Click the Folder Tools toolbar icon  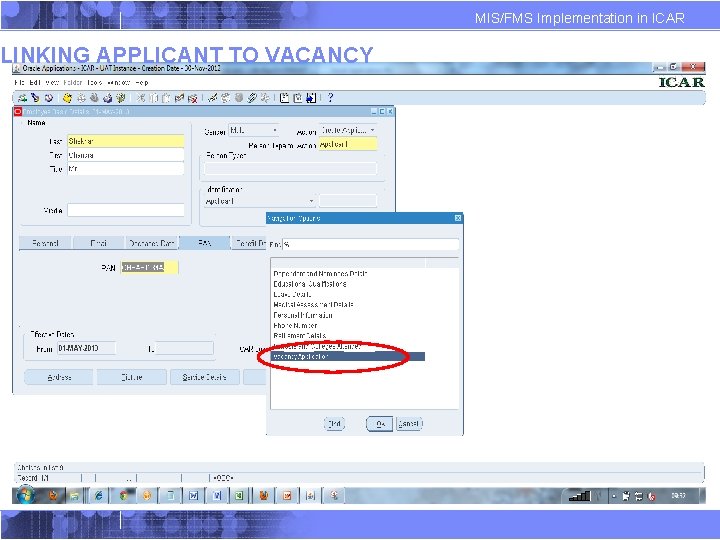pos(265,98)
